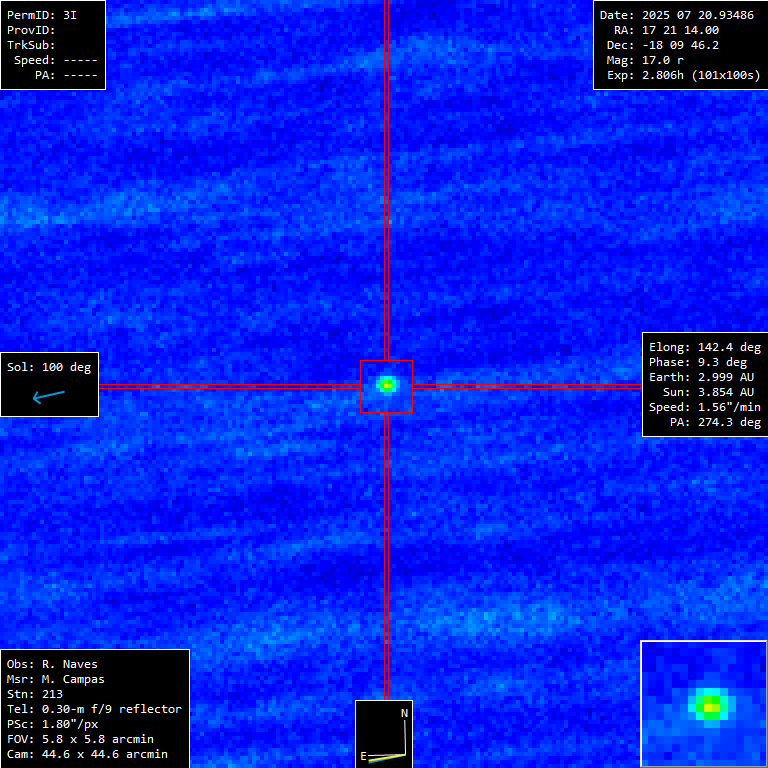Screen dimensions: 768x768
Task: Click the 'FOV: 5.8 x 5.8 arcmin' text
Action: [x=80, y=739]
